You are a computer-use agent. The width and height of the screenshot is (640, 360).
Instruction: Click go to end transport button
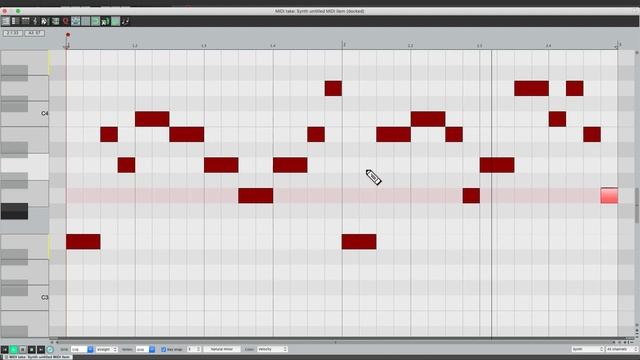[41, 349]
